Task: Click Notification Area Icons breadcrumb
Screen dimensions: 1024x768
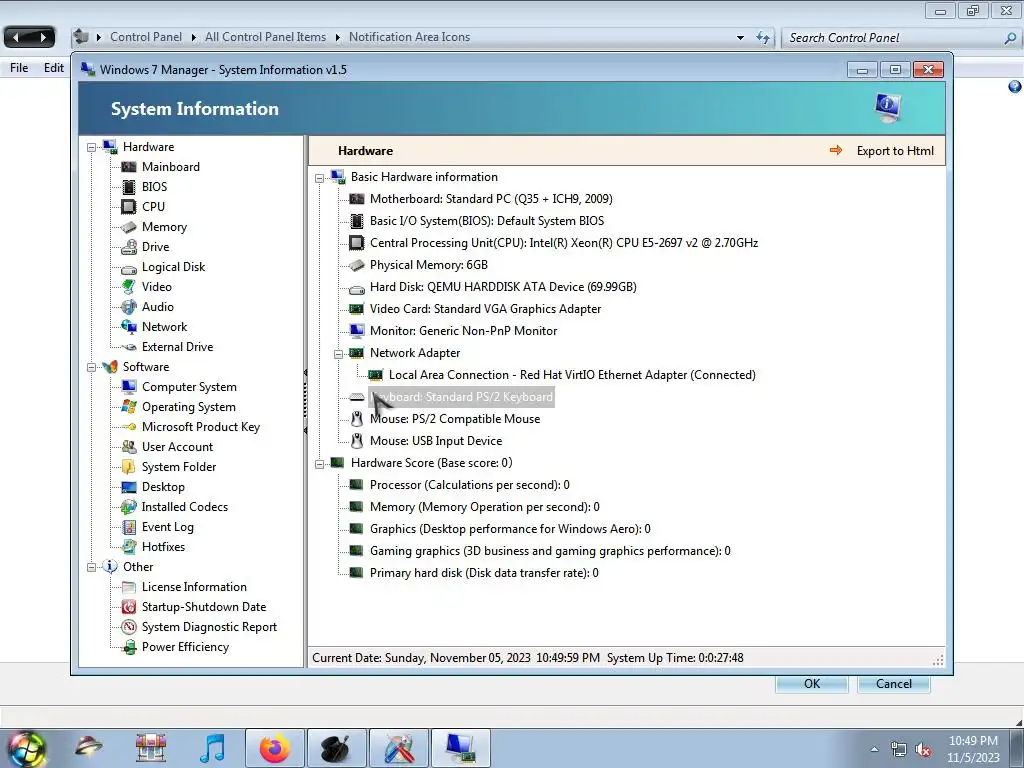Action: [x=409, y=37]
